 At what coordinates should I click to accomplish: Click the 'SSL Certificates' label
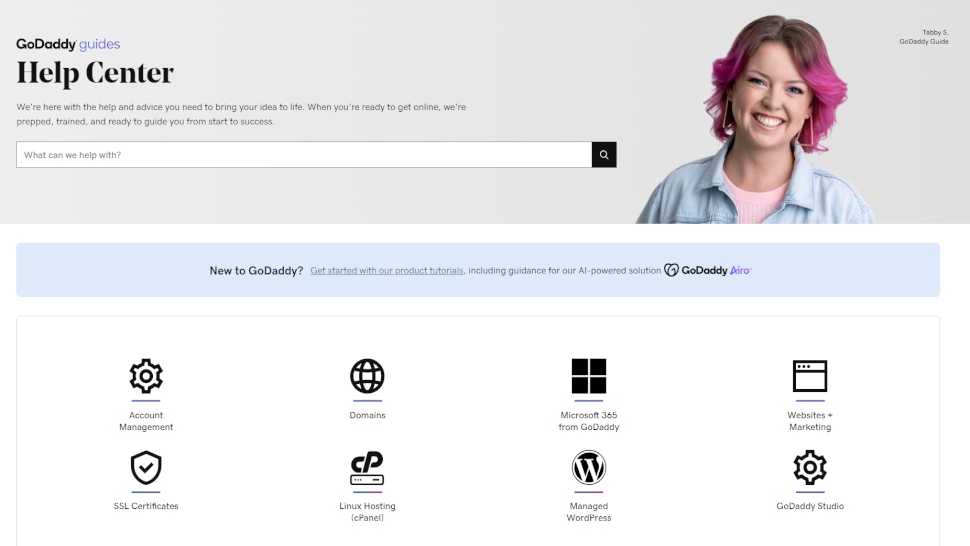(x=146, y=506)
